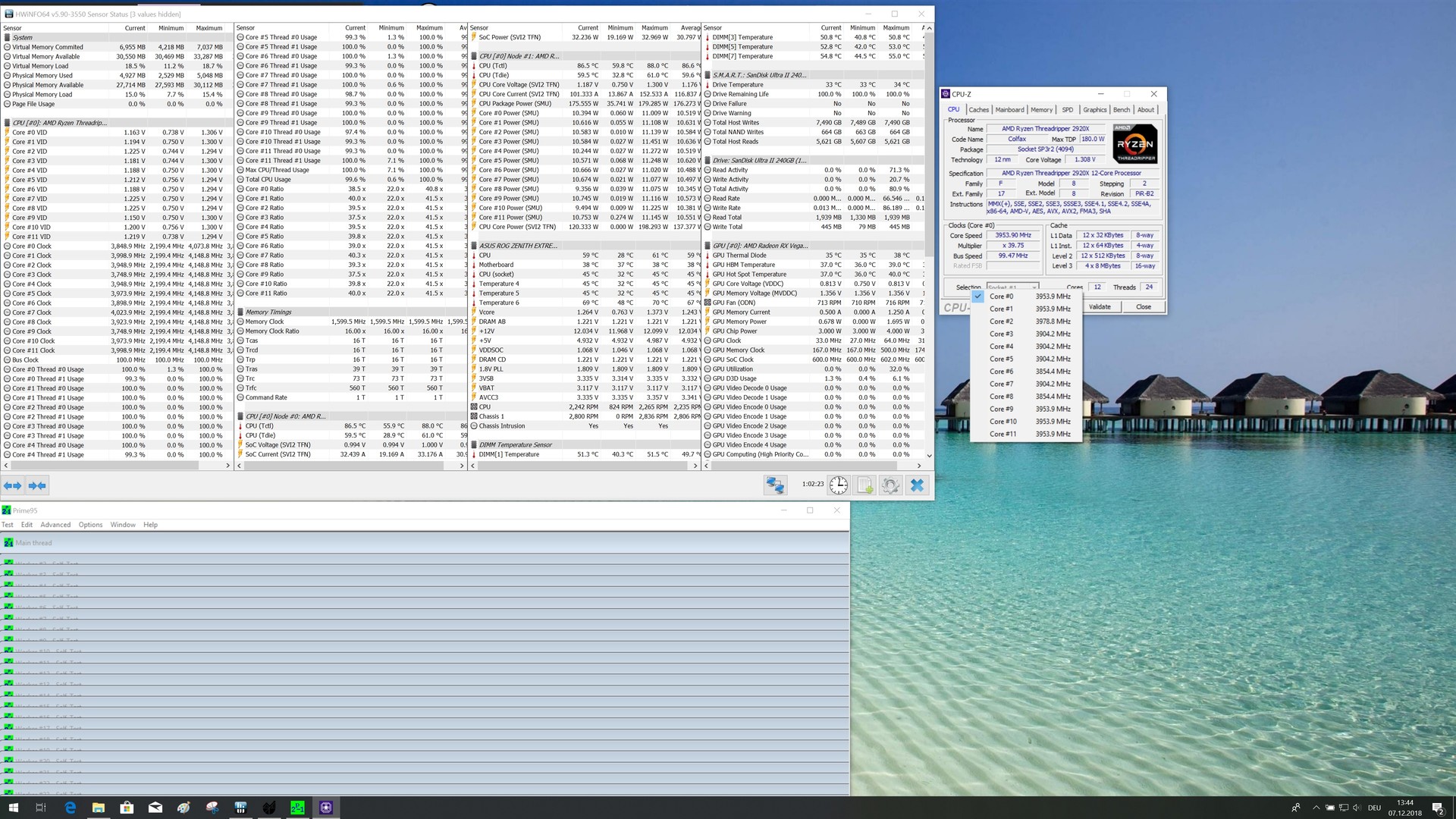This screenshot has height=819, width=1456.
Task: Click right arrow of HWiNFO fourth panel scrollbar
Action: click(920, 466)
